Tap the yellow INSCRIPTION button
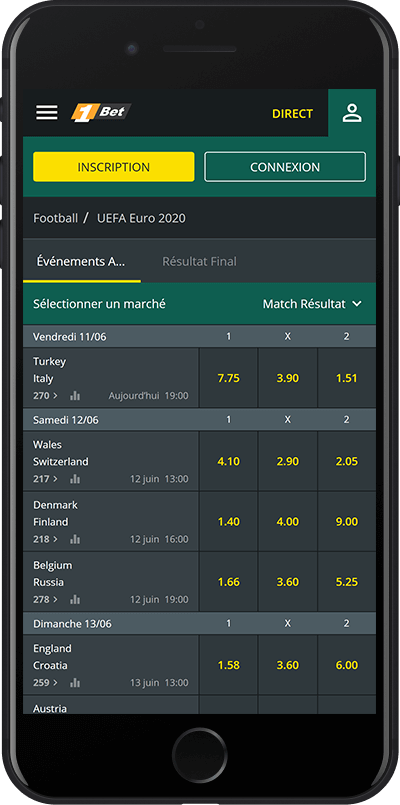This screenshot has width=400, height=805. (113, 167)
